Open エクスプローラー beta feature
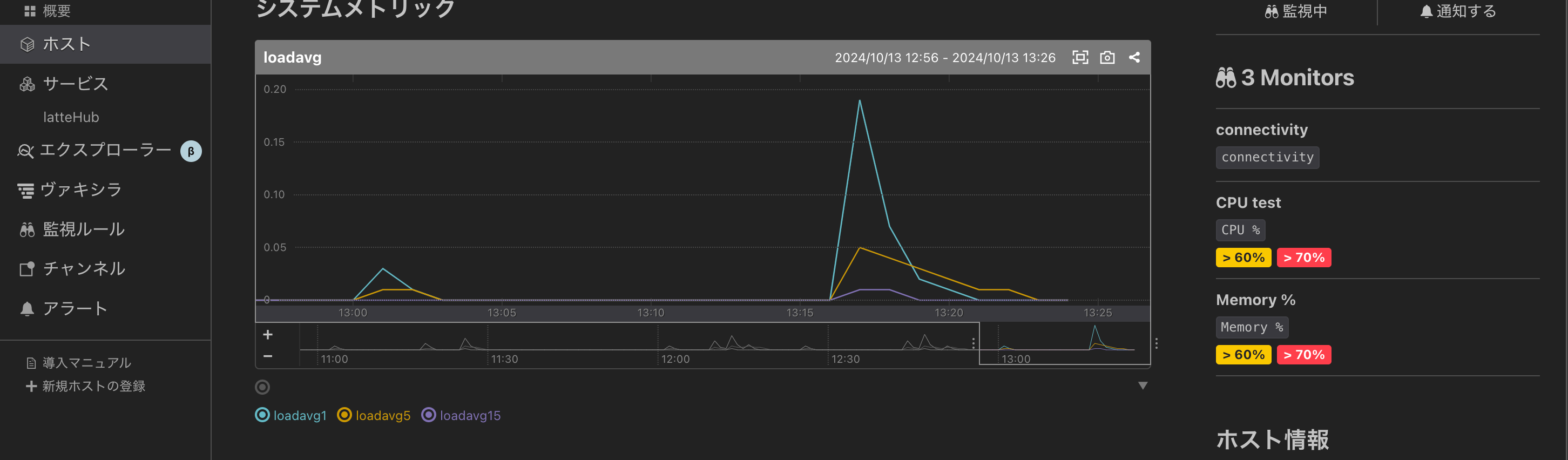Viewport: 1568px width, 460px height. (x=105, y=150)
